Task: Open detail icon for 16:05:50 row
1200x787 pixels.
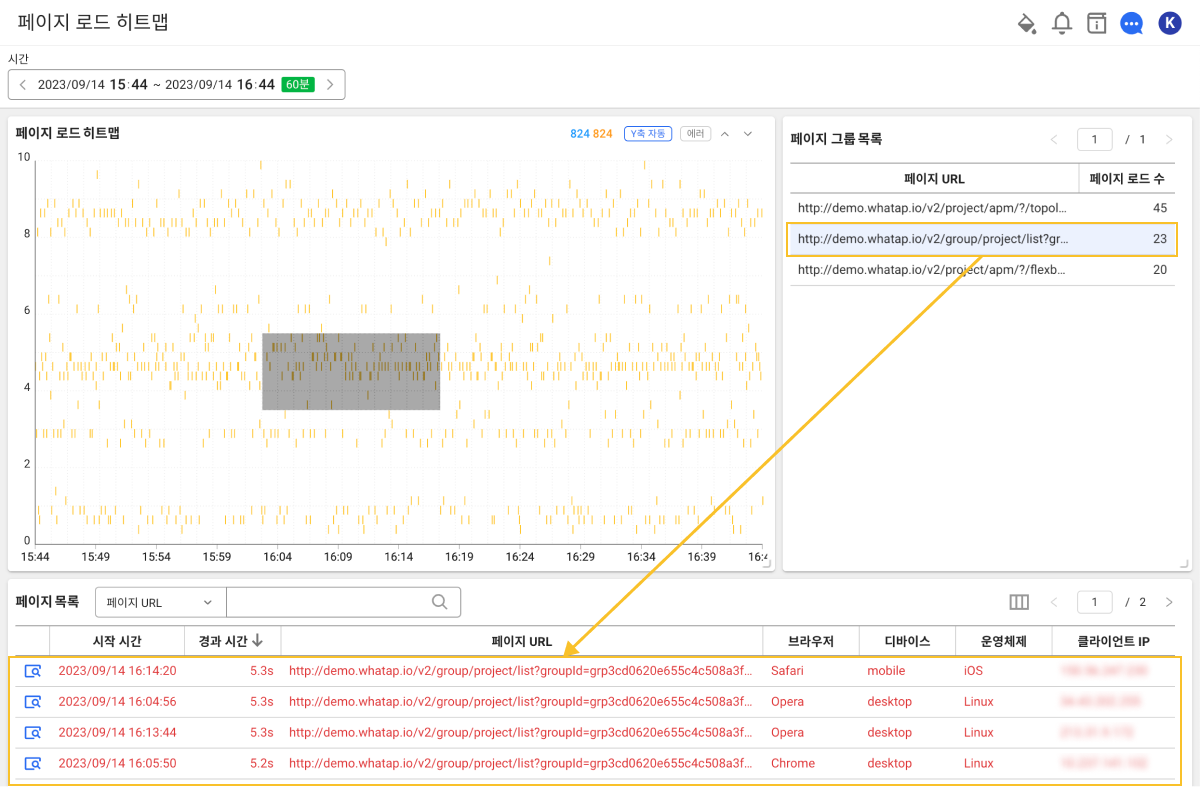Action: click(x=32, y=764)
